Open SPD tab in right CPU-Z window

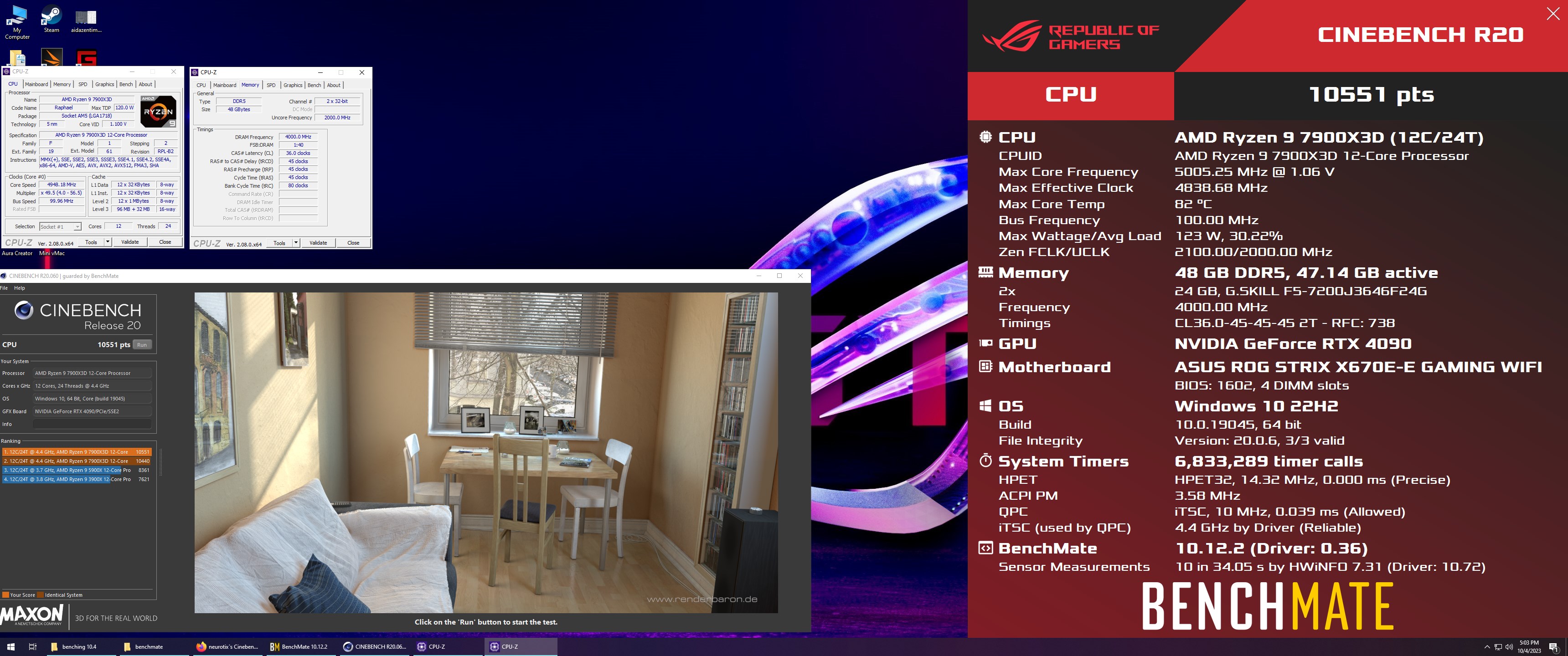[271, 85]
